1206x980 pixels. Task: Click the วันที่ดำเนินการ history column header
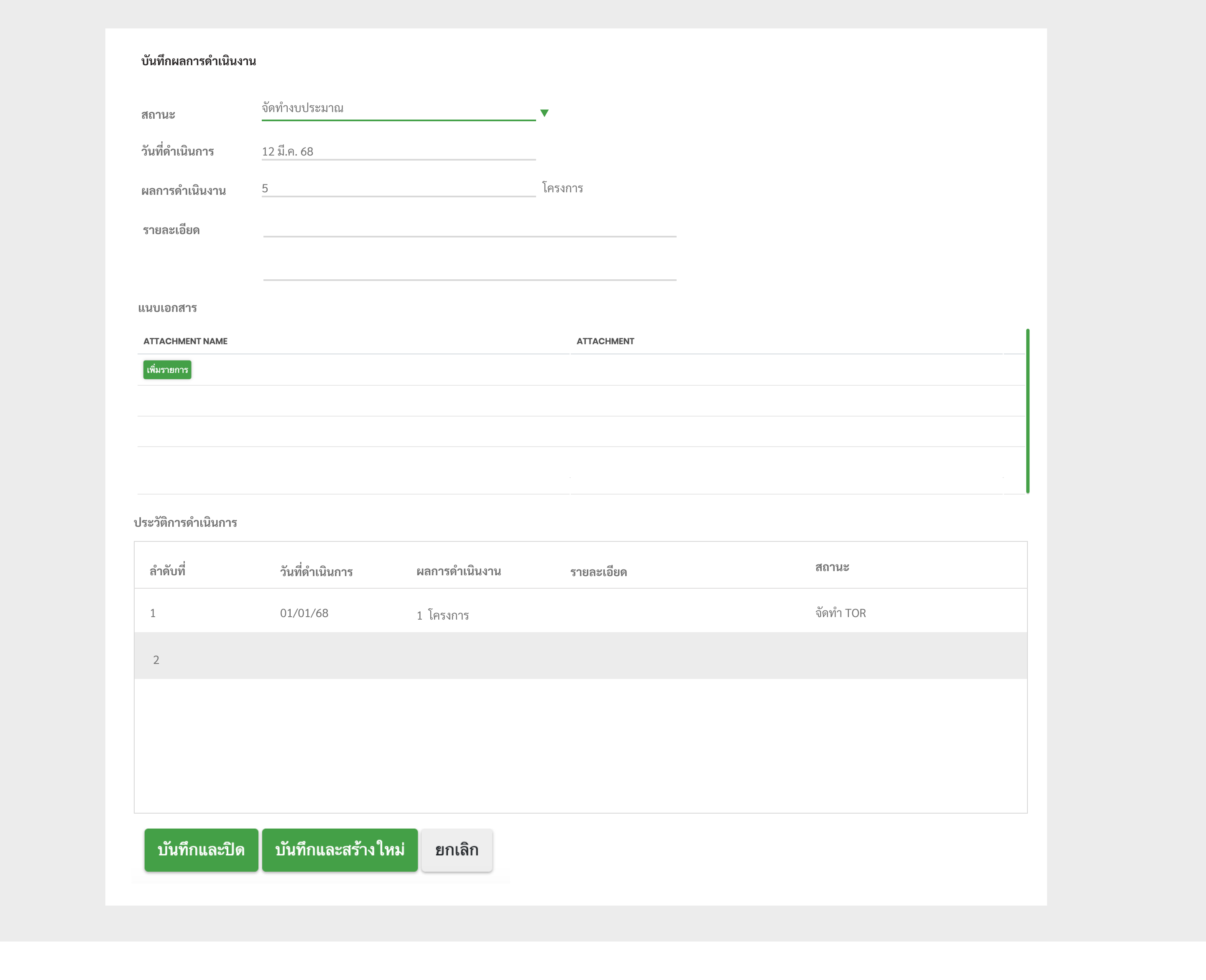(316, 572)
